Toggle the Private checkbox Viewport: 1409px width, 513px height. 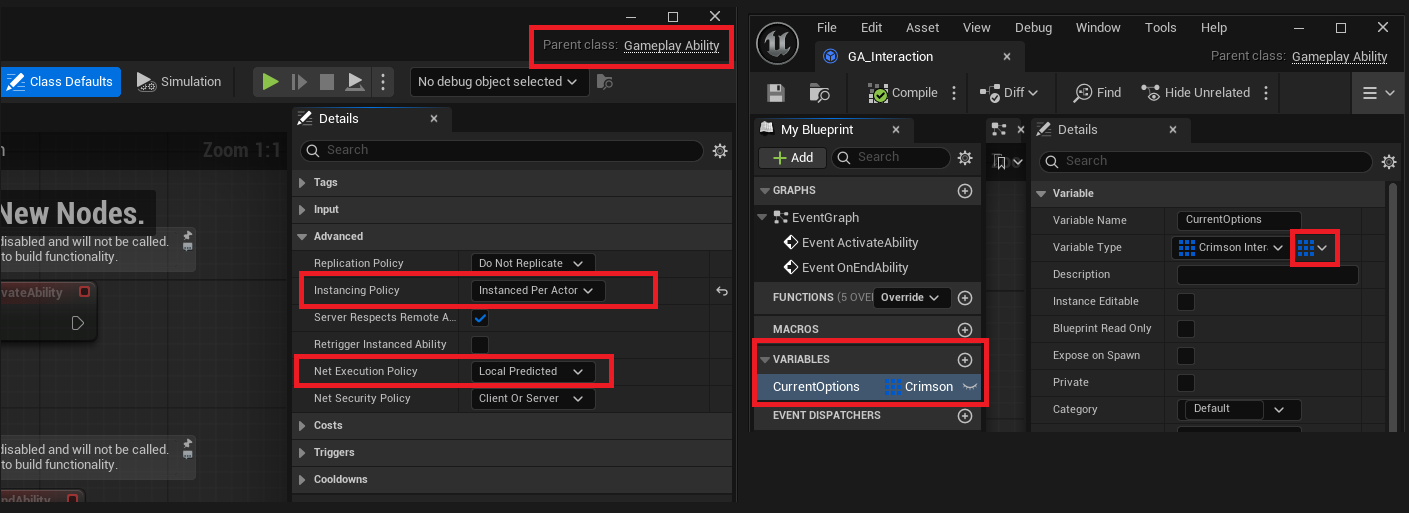[1185, 382]
